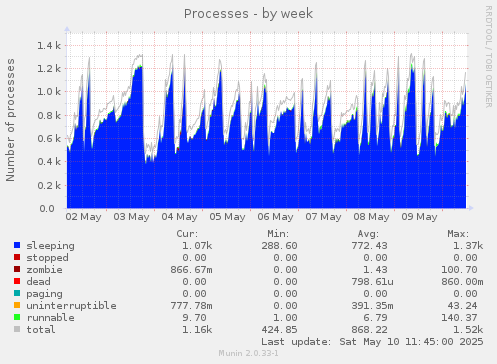Click the gray total legend swatch
This screenshot has height=364, width=497.
pos(17,329)
